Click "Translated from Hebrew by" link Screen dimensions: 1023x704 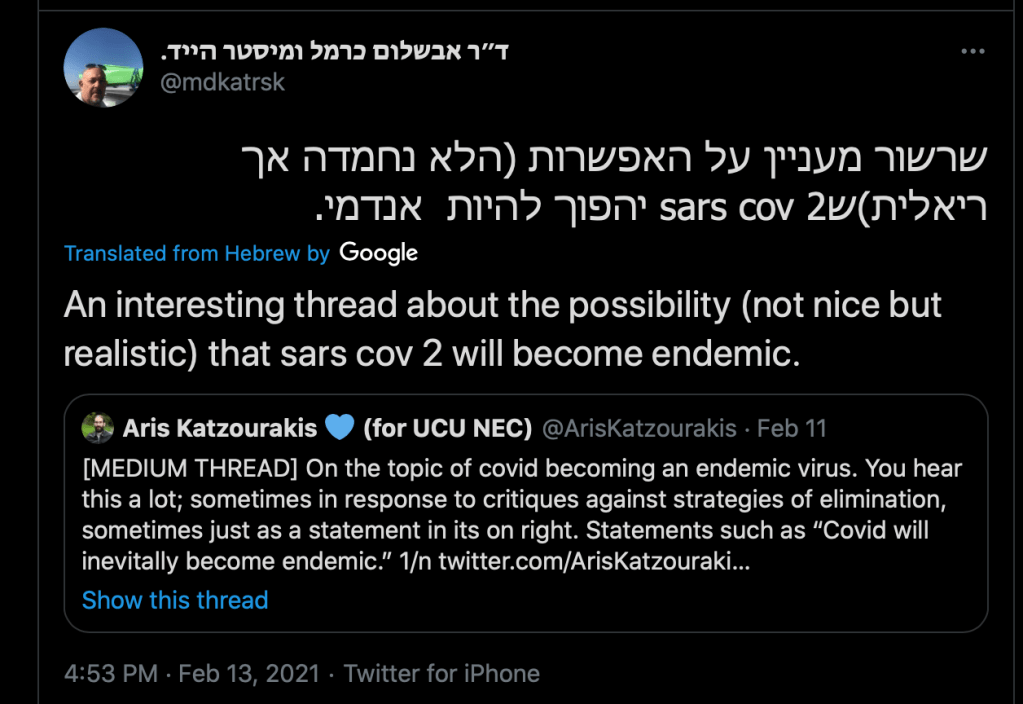click(x=197, y=254)
